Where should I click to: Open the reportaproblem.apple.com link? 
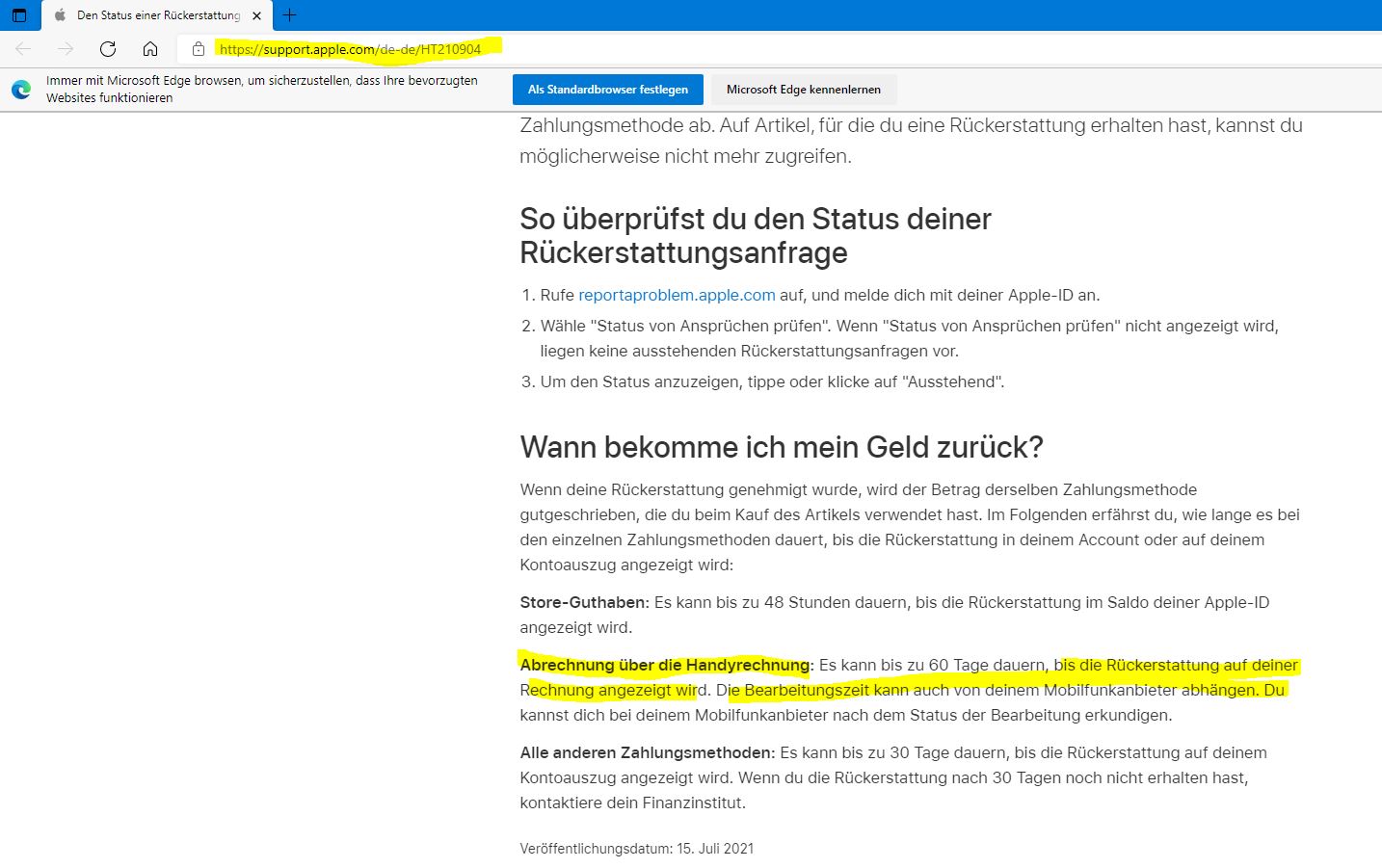pos(677,295)
